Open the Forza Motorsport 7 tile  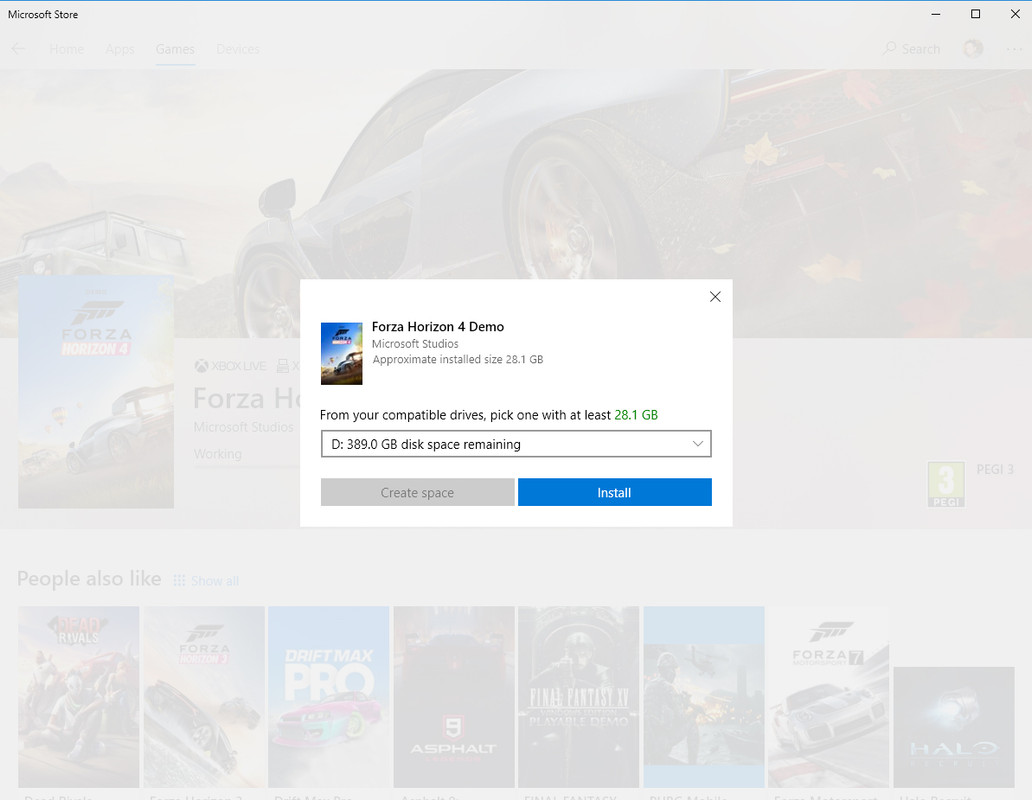829,697
